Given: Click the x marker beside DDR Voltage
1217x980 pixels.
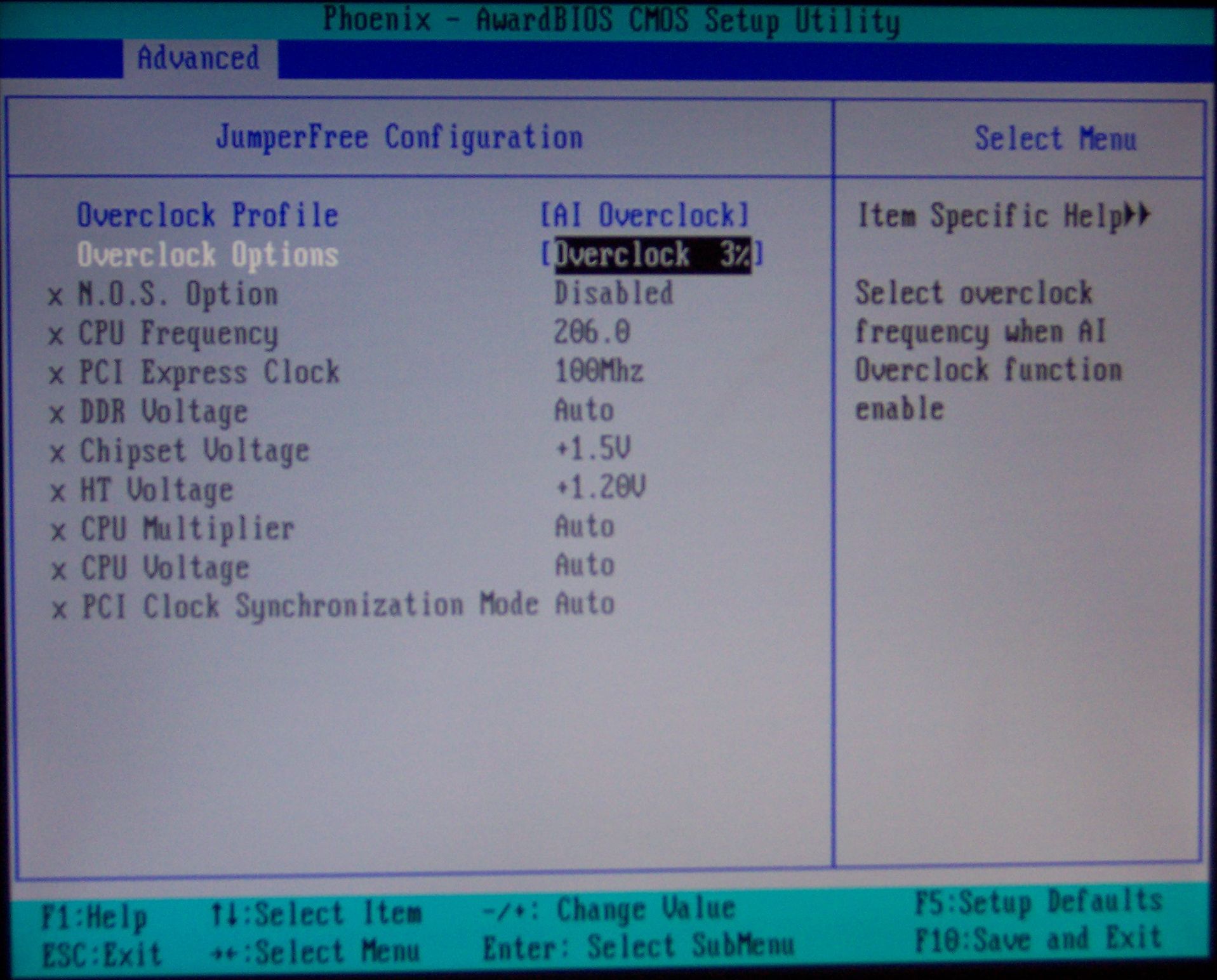Looking at the screenshot, I should [58, 414].
